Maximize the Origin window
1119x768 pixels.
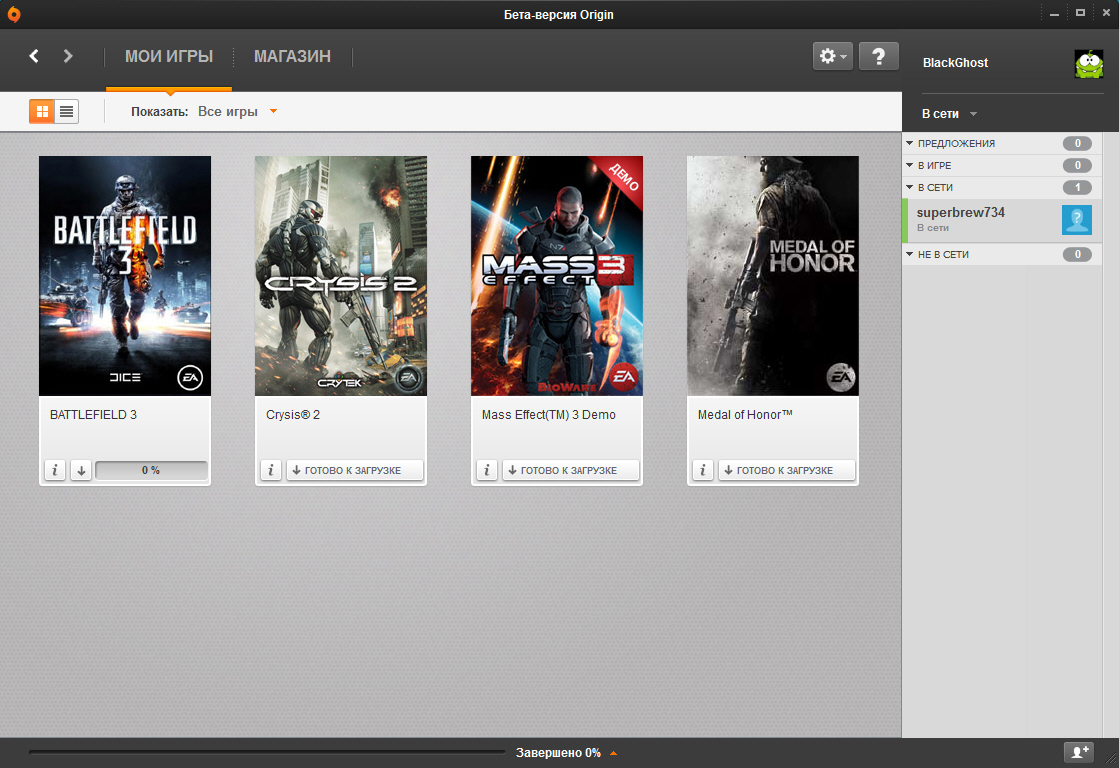tap(1080, 13)
